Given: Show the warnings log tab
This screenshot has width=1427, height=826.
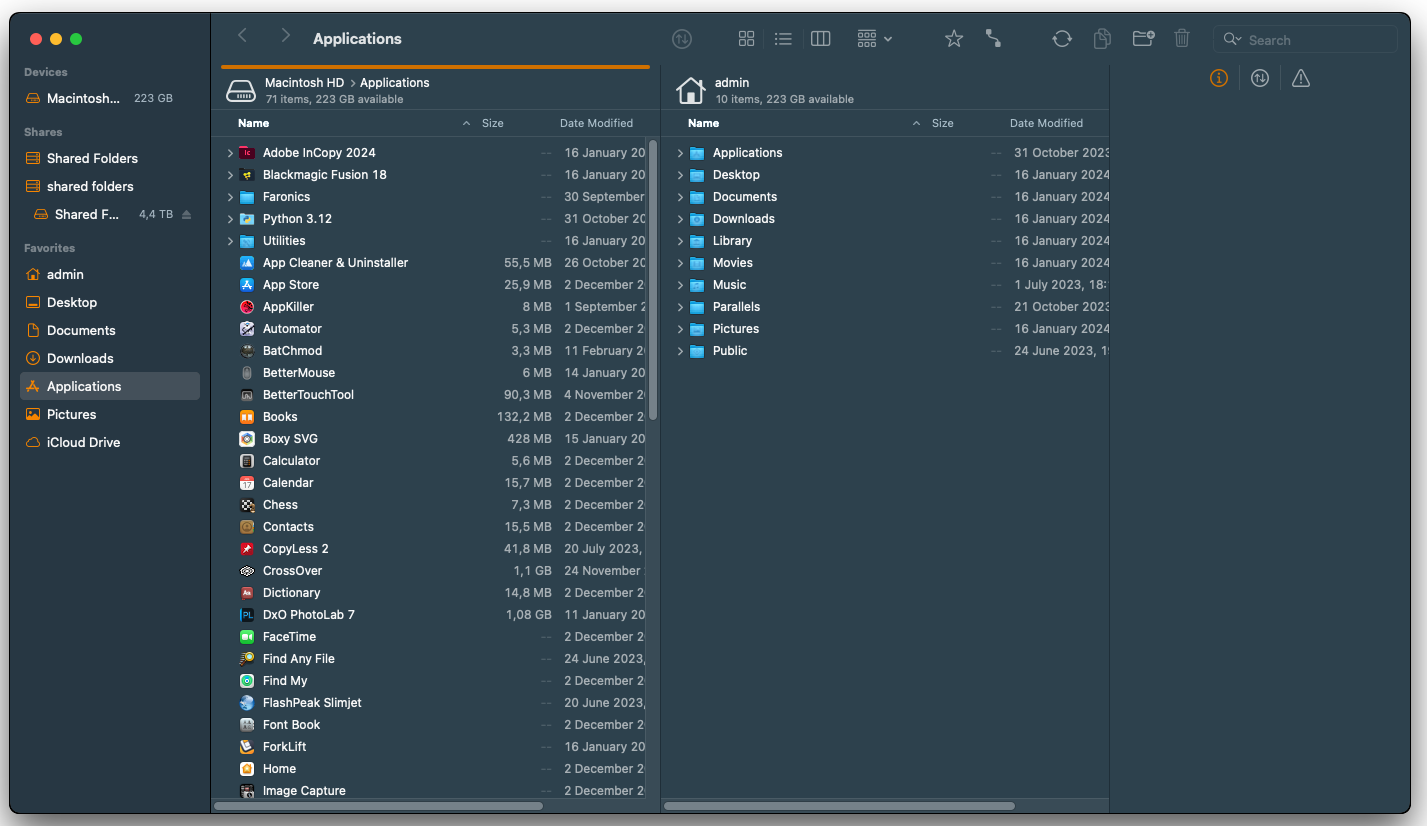Looking at the screenshot, I should click(1300, 78).
